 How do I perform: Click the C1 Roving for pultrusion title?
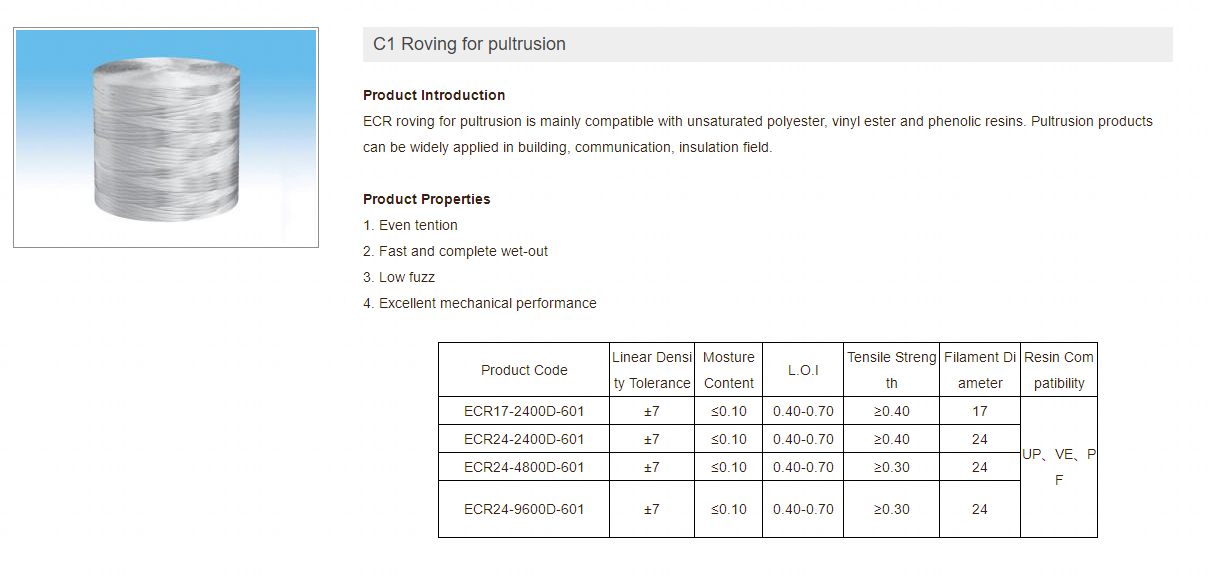click(x=469, y=44)
